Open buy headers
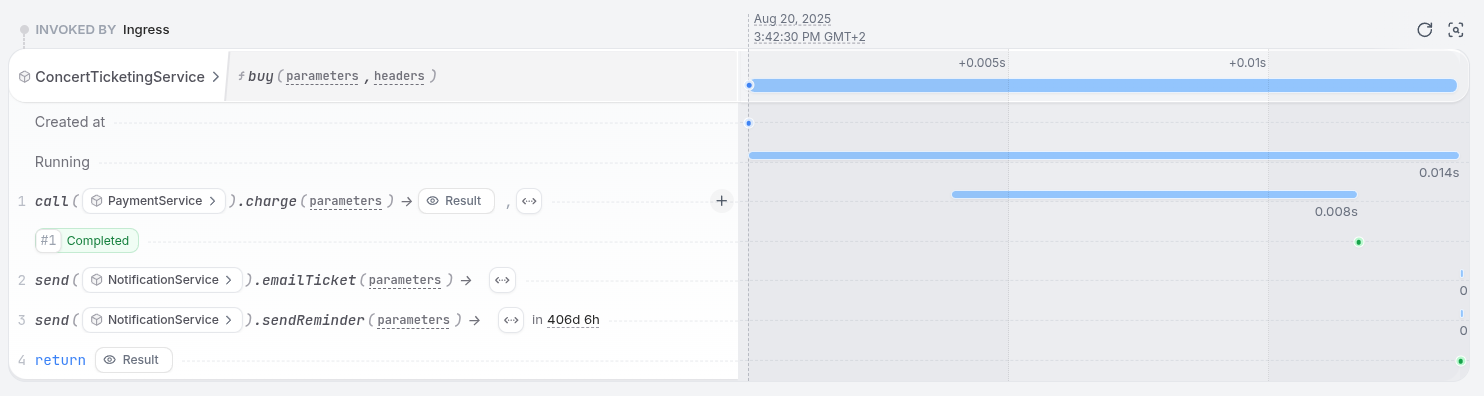 pyautogui.click(x=400, y=76)
